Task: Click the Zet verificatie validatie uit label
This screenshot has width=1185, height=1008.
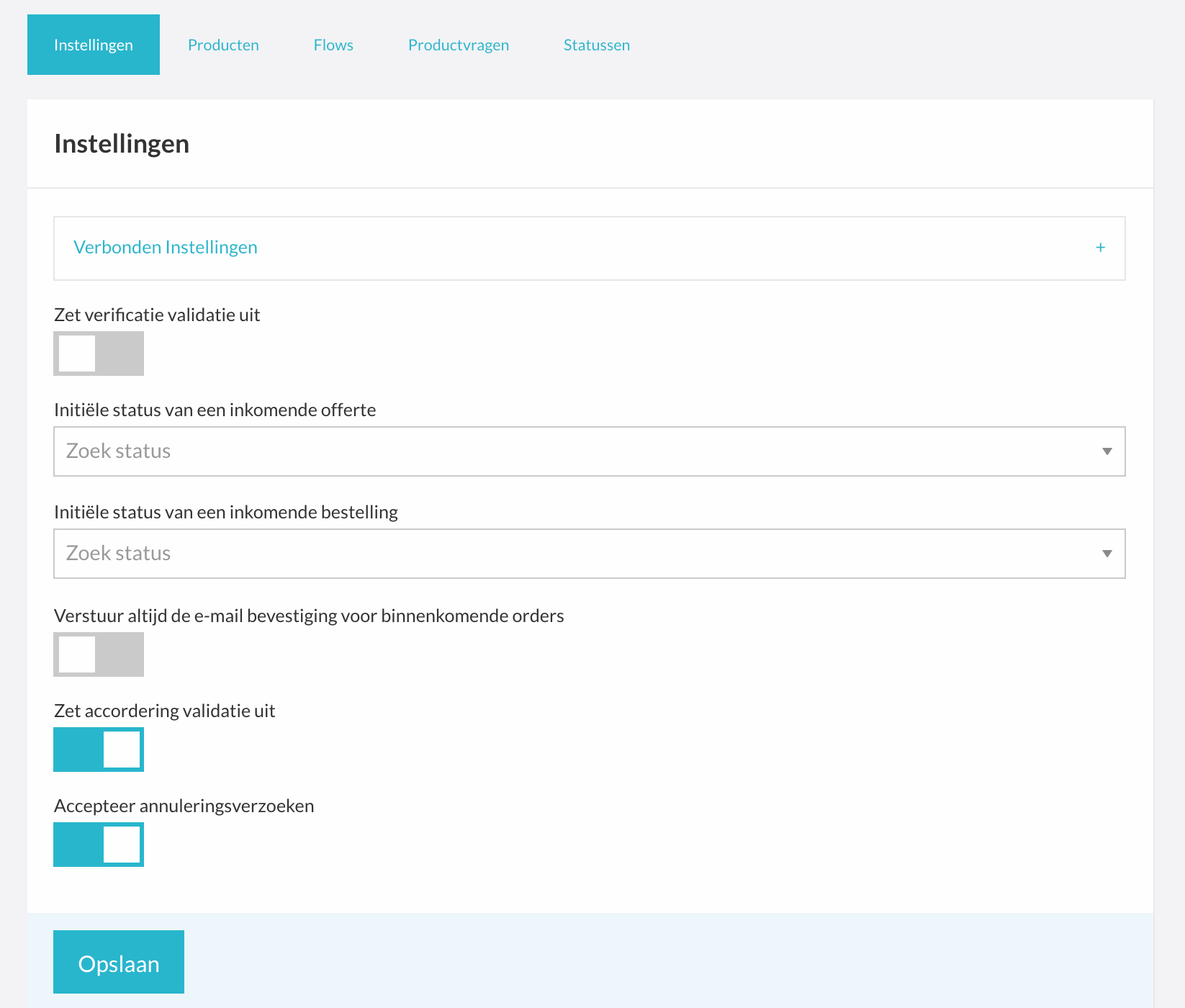Action: (157, 315)
